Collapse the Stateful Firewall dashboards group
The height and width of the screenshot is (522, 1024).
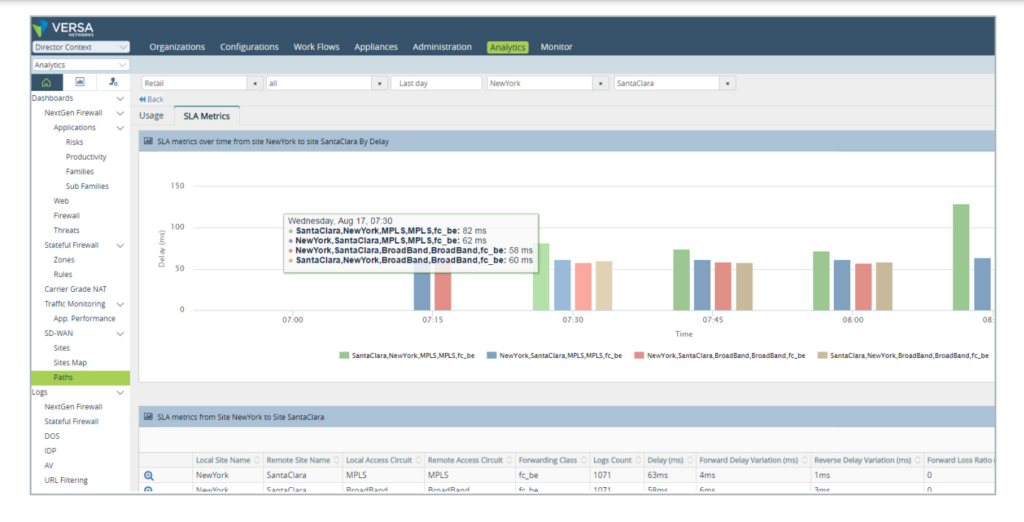point(120,246)
